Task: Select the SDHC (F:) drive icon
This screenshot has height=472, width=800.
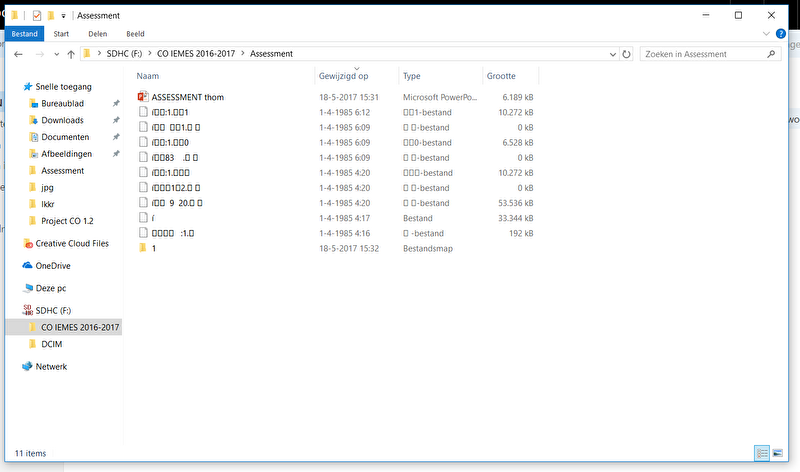Action: click(29, 310)
